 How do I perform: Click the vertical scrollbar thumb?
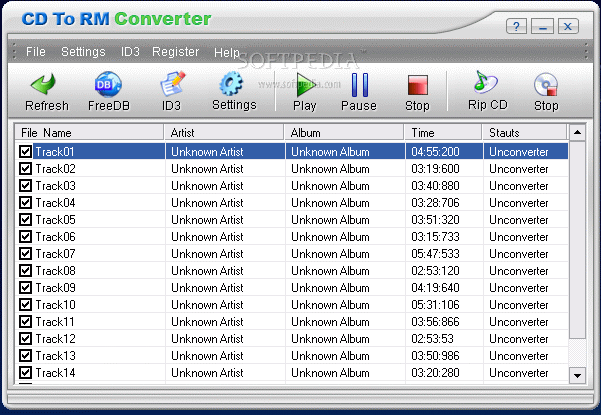tap(577, 240)
